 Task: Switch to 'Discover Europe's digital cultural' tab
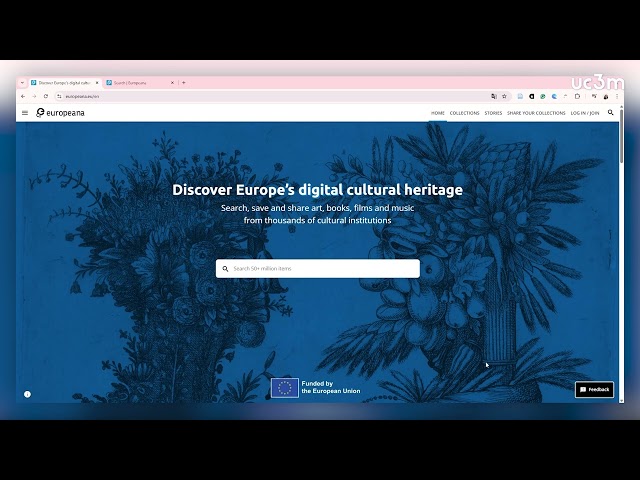(64, 83)
